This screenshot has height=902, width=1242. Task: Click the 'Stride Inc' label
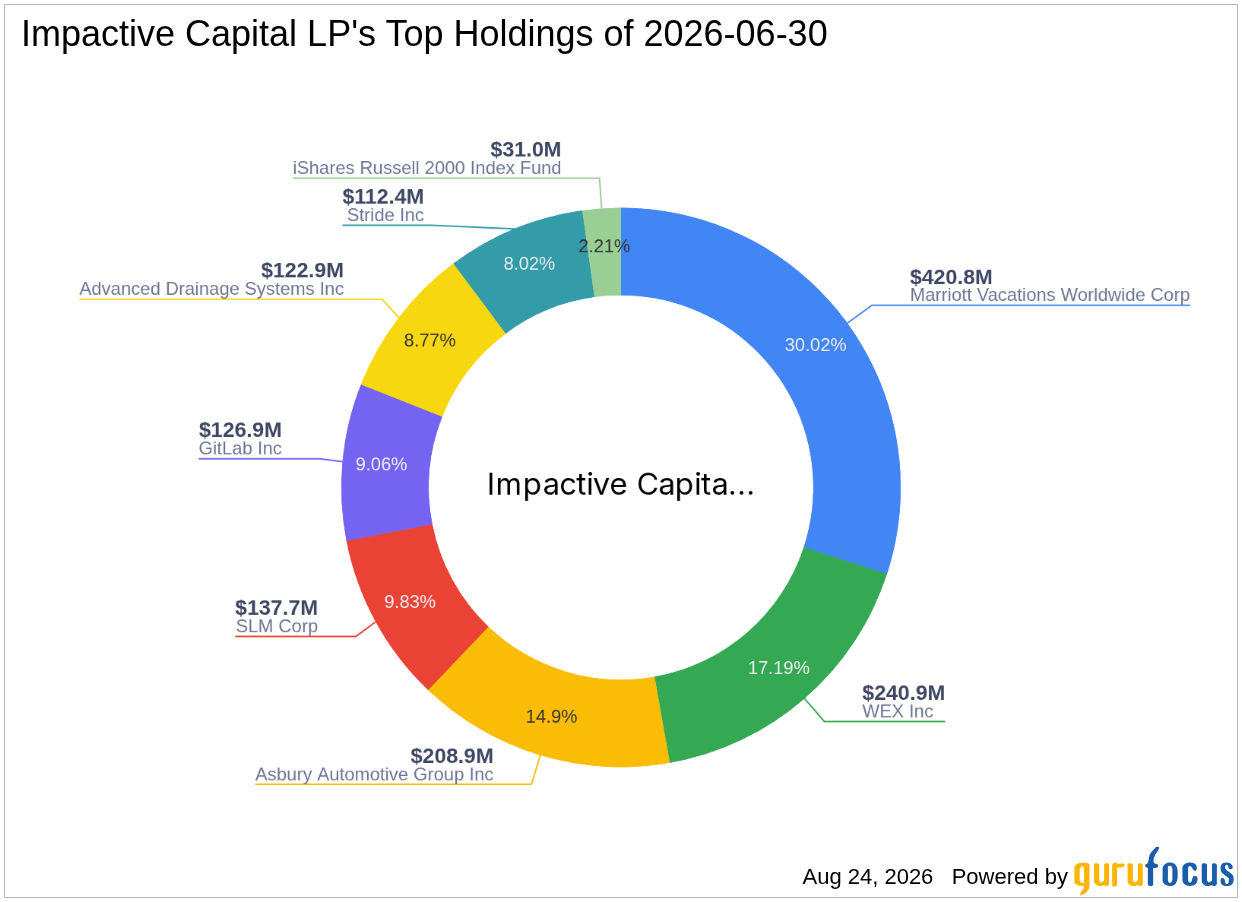tap(385, 215)
